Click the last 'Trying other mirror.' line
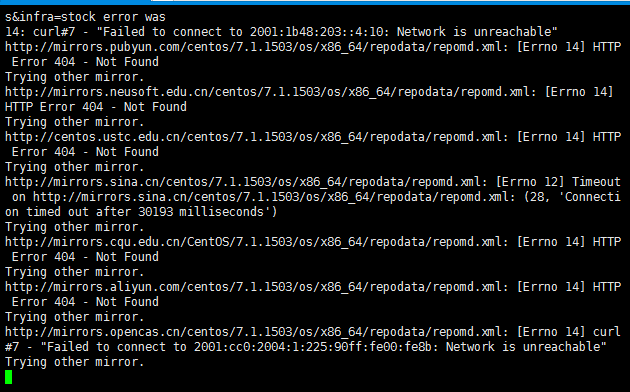Viewport: 630px width, 392px height. point(74,362)
